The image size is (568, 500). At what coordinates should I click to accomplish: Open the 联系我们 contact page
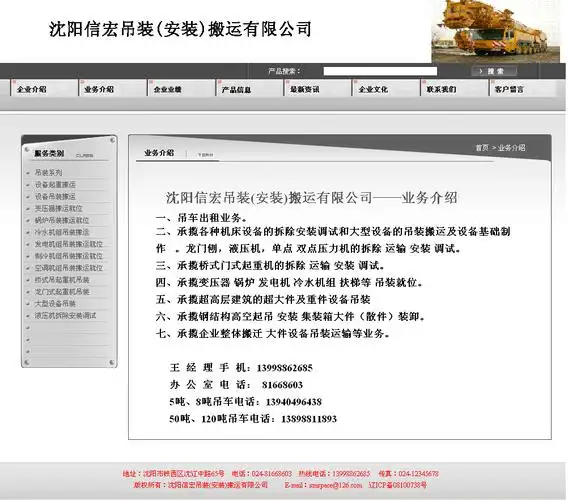pyautogui.click(x=441, y=89)
